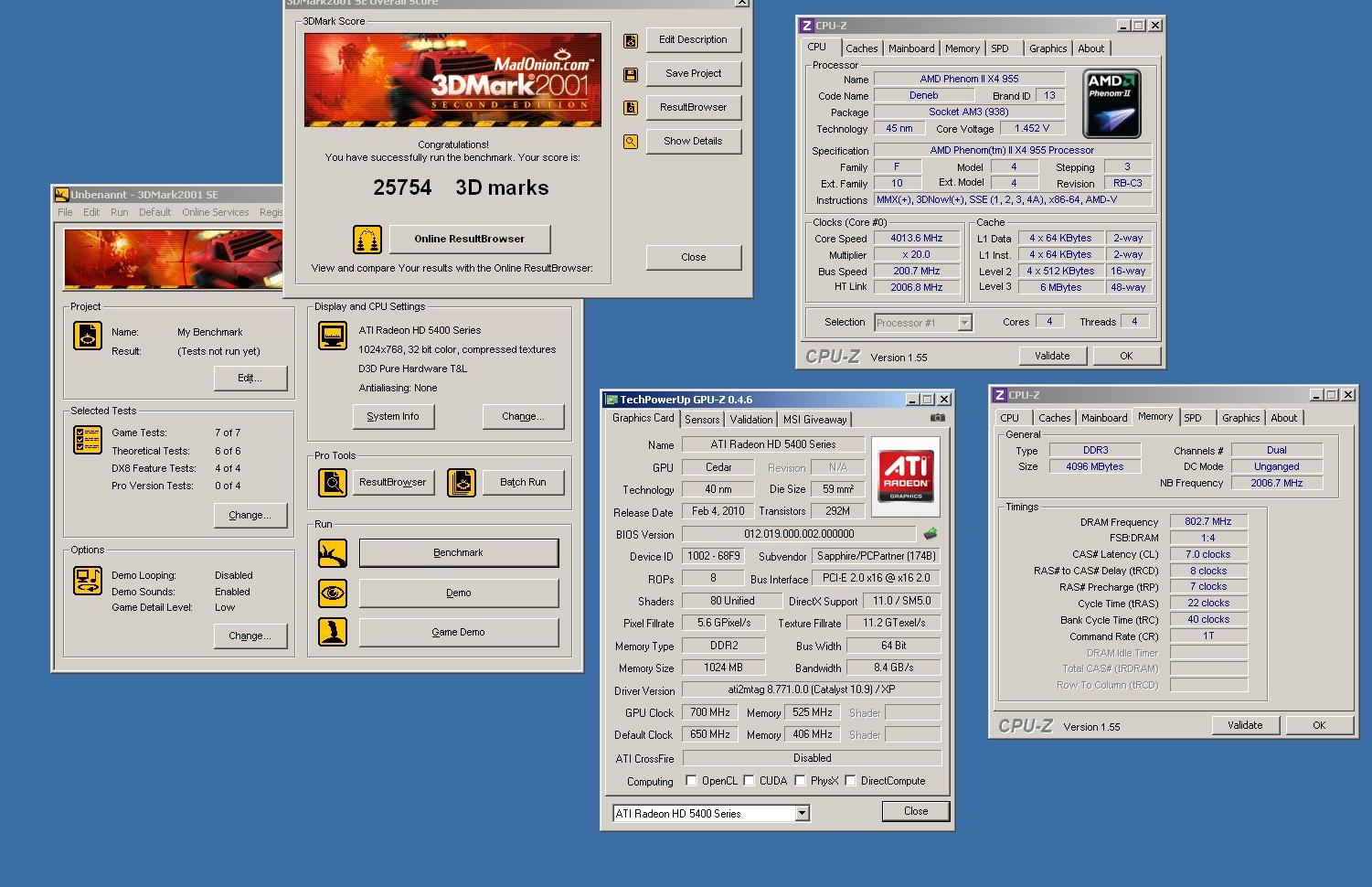Enable the OpenCL checkbox in GPU-Z

tap(691, 781)
